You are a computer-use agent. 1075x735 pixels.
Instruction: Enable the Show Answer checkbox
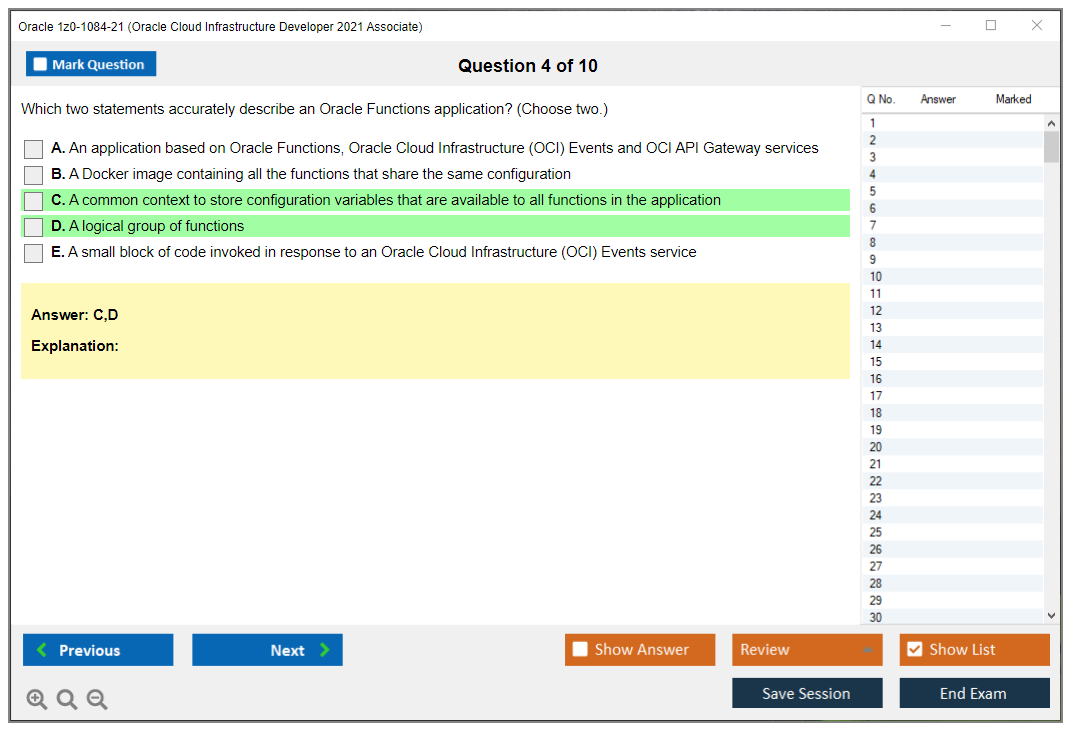[580, 649]
